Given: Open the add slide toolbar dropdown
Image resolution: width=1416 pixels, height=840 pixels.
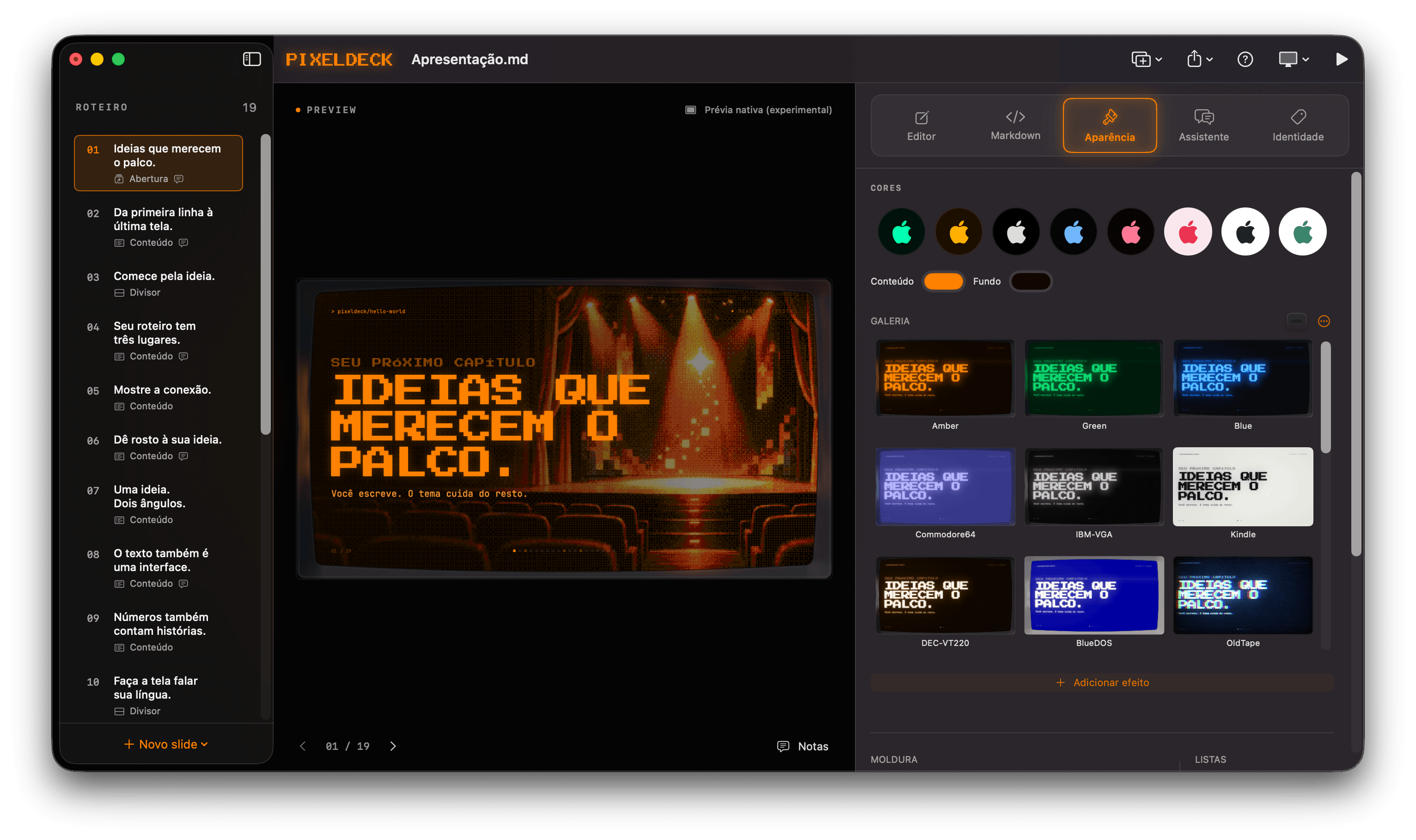Looking at the screenshot, I should coord(1146,60).
